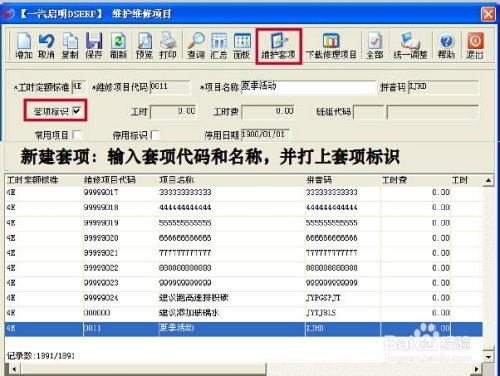This screenshot has width=500, height=376.
Task: Click the table's scroll up arrow
Action: (488, 180)
